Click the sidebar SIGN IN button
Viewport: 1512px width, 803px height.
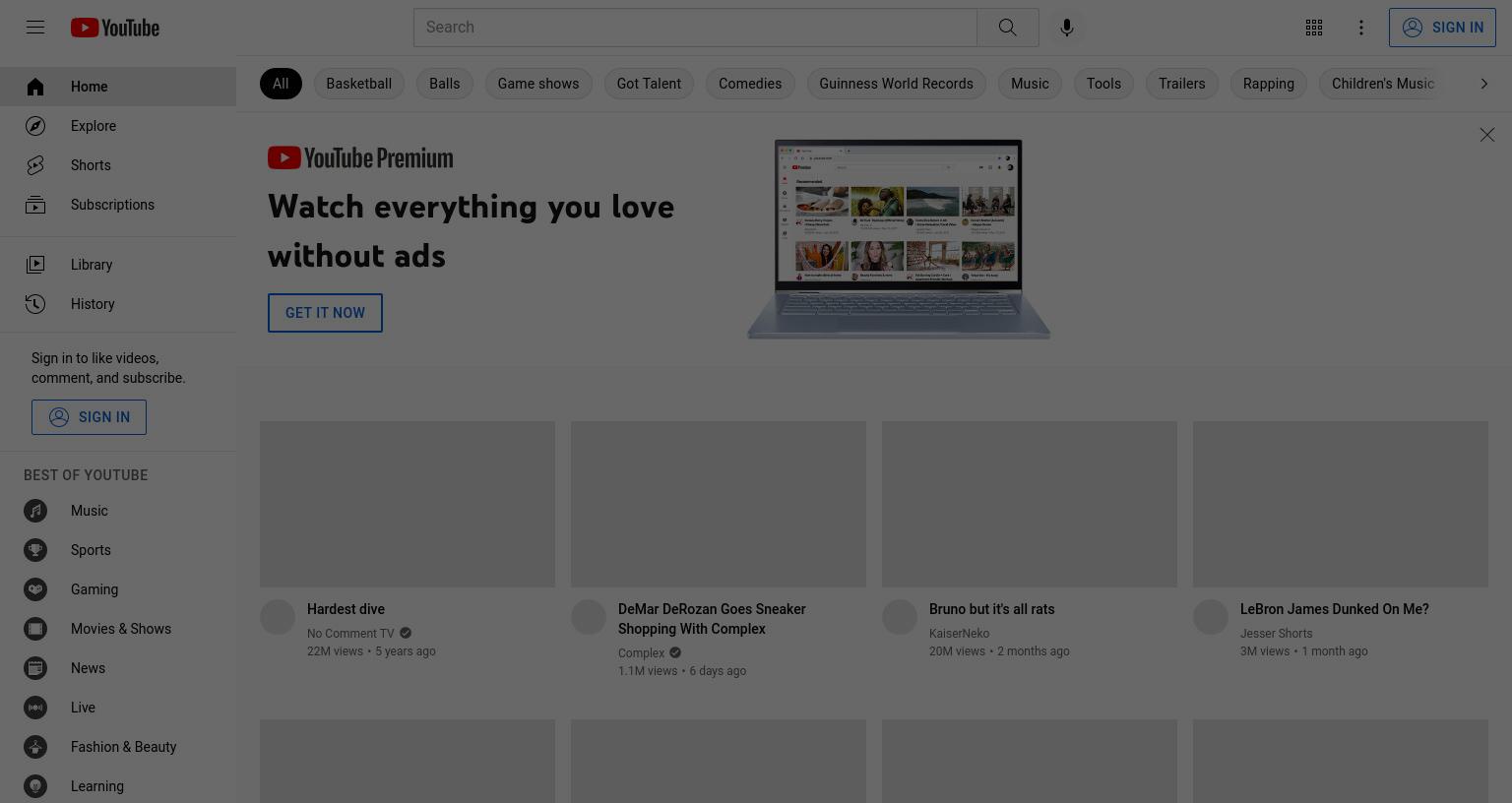(x=89, y=417)
